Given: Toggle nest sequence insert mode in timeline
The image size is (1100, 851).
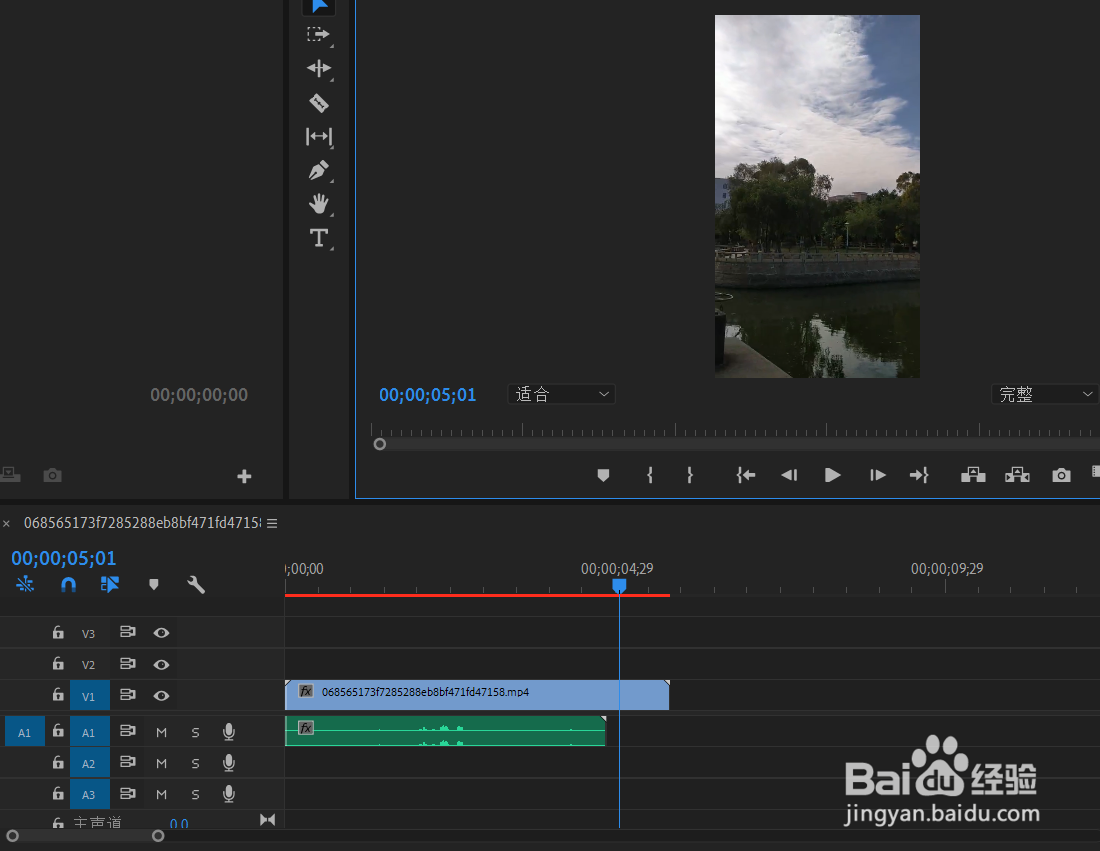Looking at the screenshot, I should click(25, 584).
